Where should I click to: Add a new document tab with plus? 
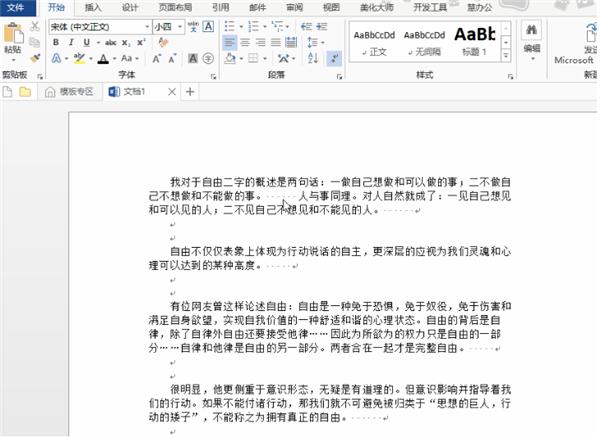190,92
